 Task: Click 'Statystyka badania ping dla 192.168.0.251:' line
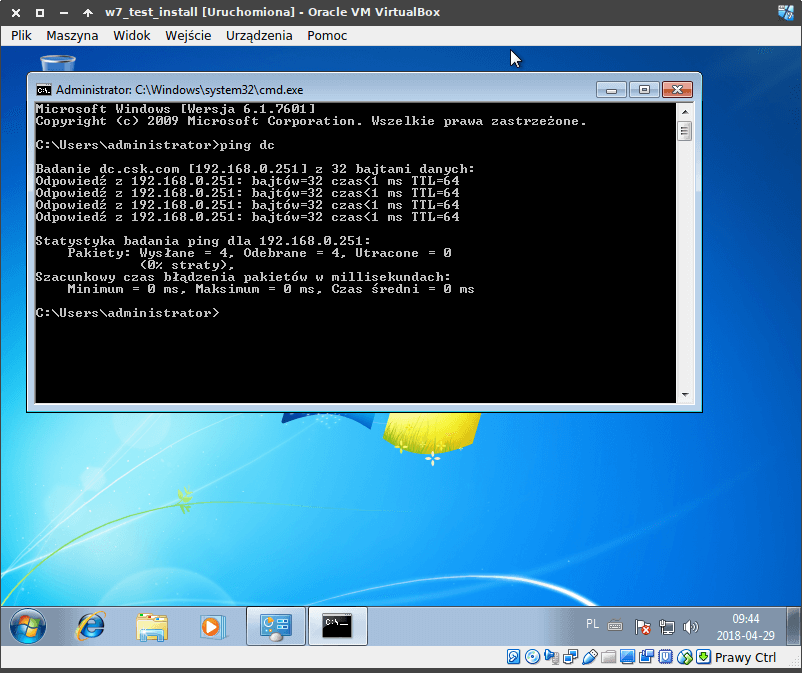click(x=203, y=241)
